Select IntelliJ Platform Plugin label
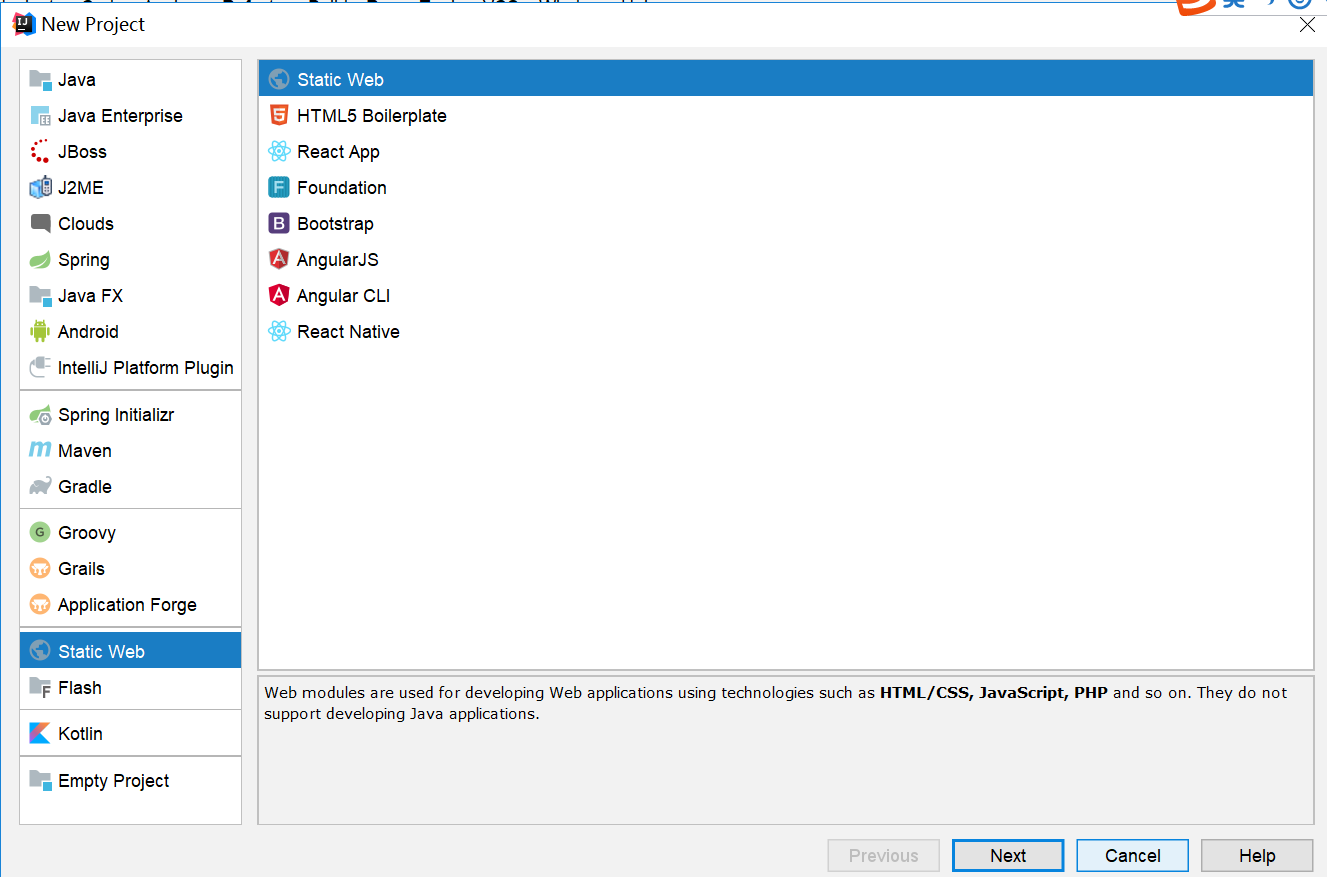Viewport: 1327px width, 877px height. tap(146, 368)
